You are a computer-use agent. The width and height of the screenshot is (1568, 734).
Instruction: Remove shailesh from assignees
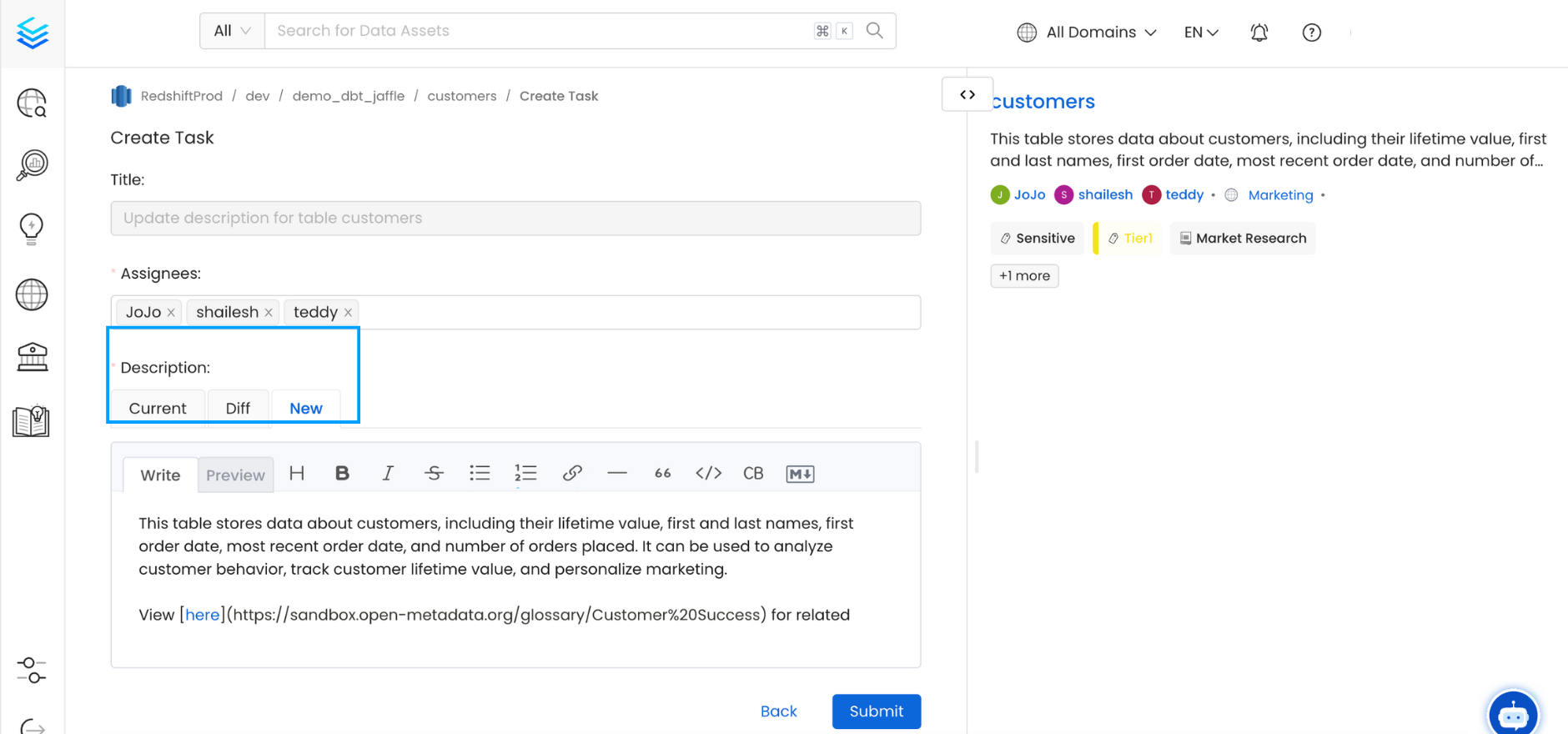(269, 313)
